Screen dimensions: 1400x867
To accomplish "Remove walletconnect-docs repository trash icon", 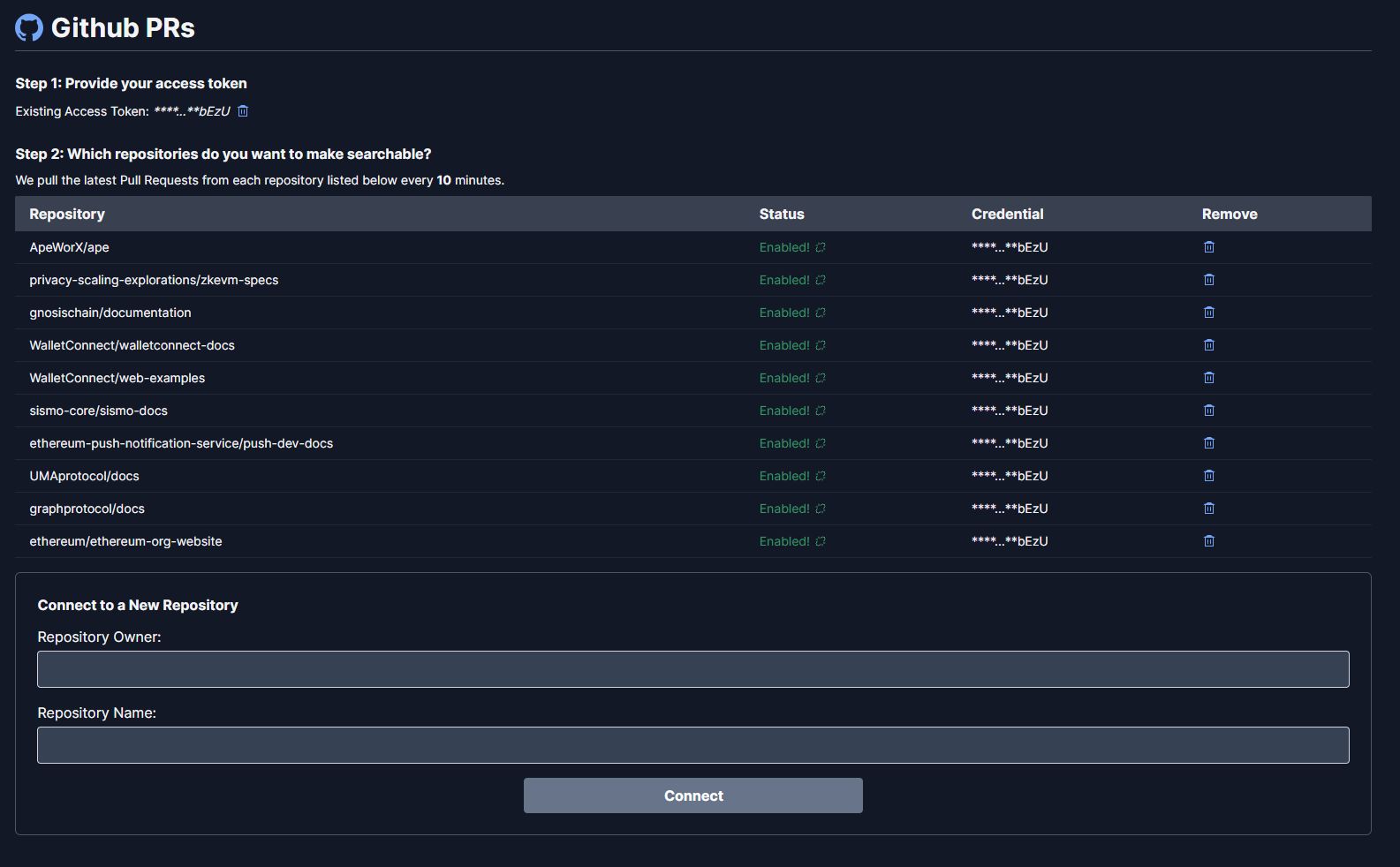I will pos(1209,345).
